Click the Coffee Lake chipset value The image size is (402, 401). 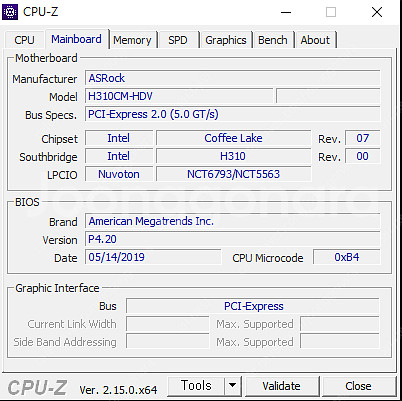click(x=233, y=138)
